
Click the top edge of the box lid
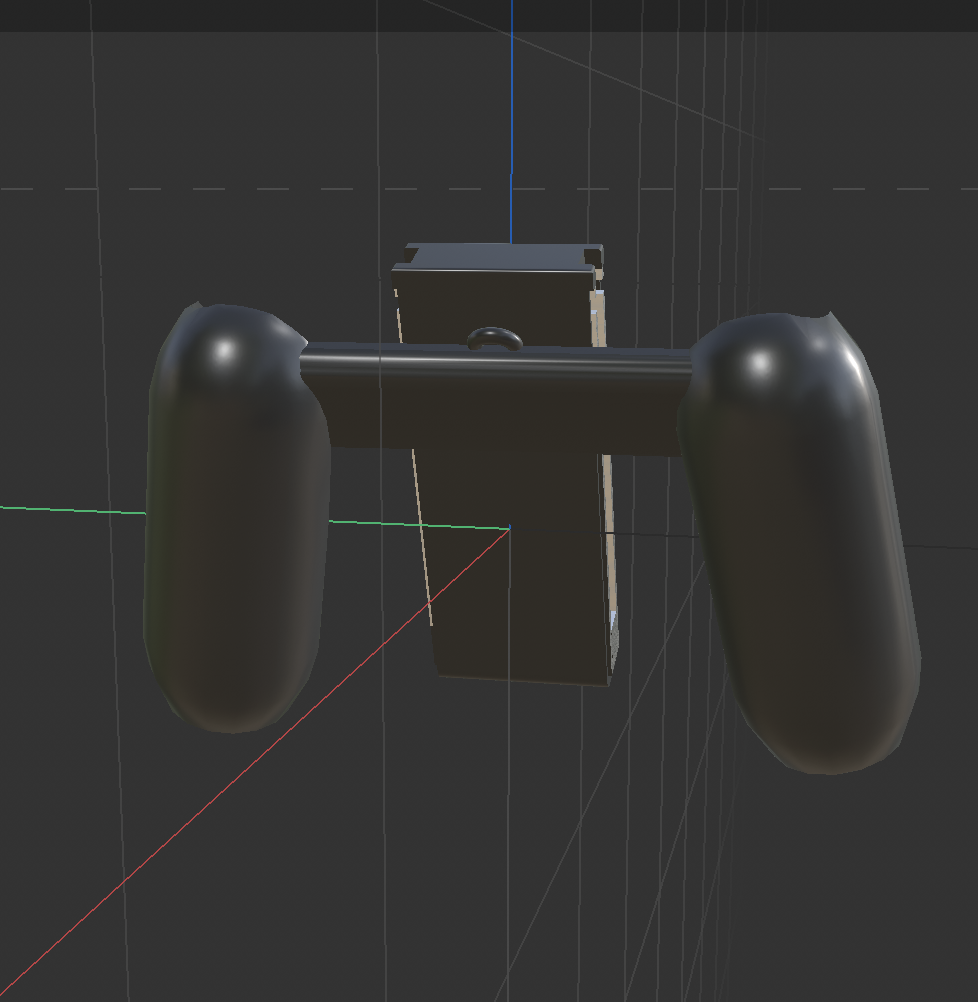pyautogui.click(x=500, y=243)
